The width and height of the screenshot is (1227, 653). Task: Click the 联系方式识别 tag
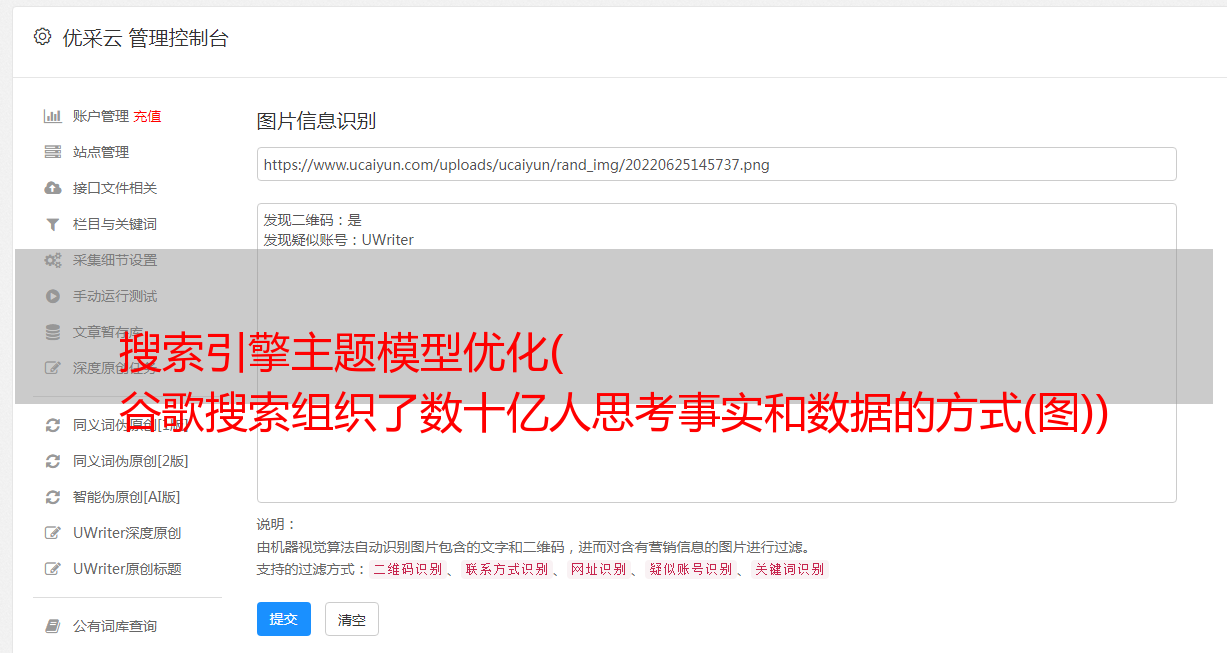[507, 569]
